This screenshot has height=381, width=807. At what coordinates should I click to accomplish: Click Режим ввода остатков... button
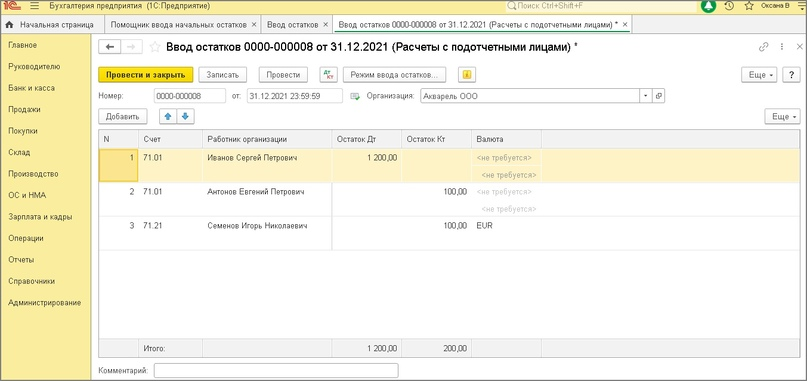(x=394, y=75)
